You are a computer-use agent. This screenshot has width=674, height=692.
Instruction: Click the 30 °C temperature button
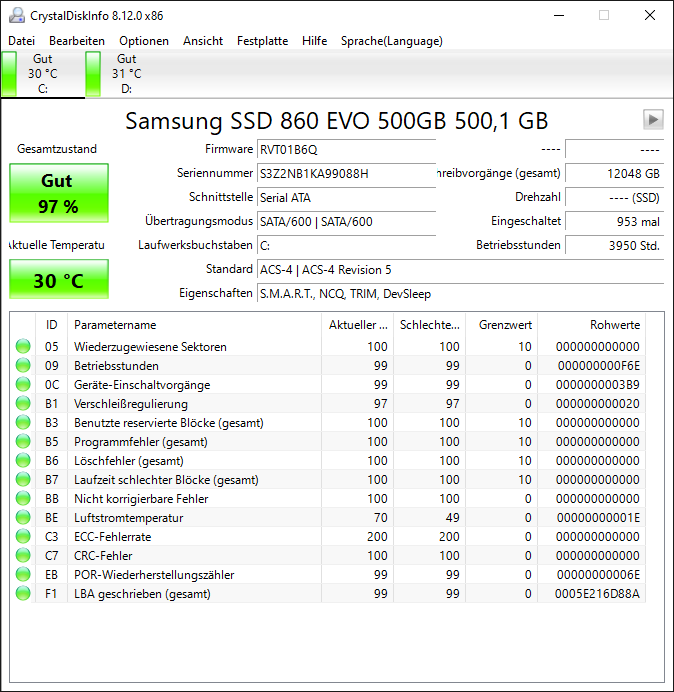(59, 279)
